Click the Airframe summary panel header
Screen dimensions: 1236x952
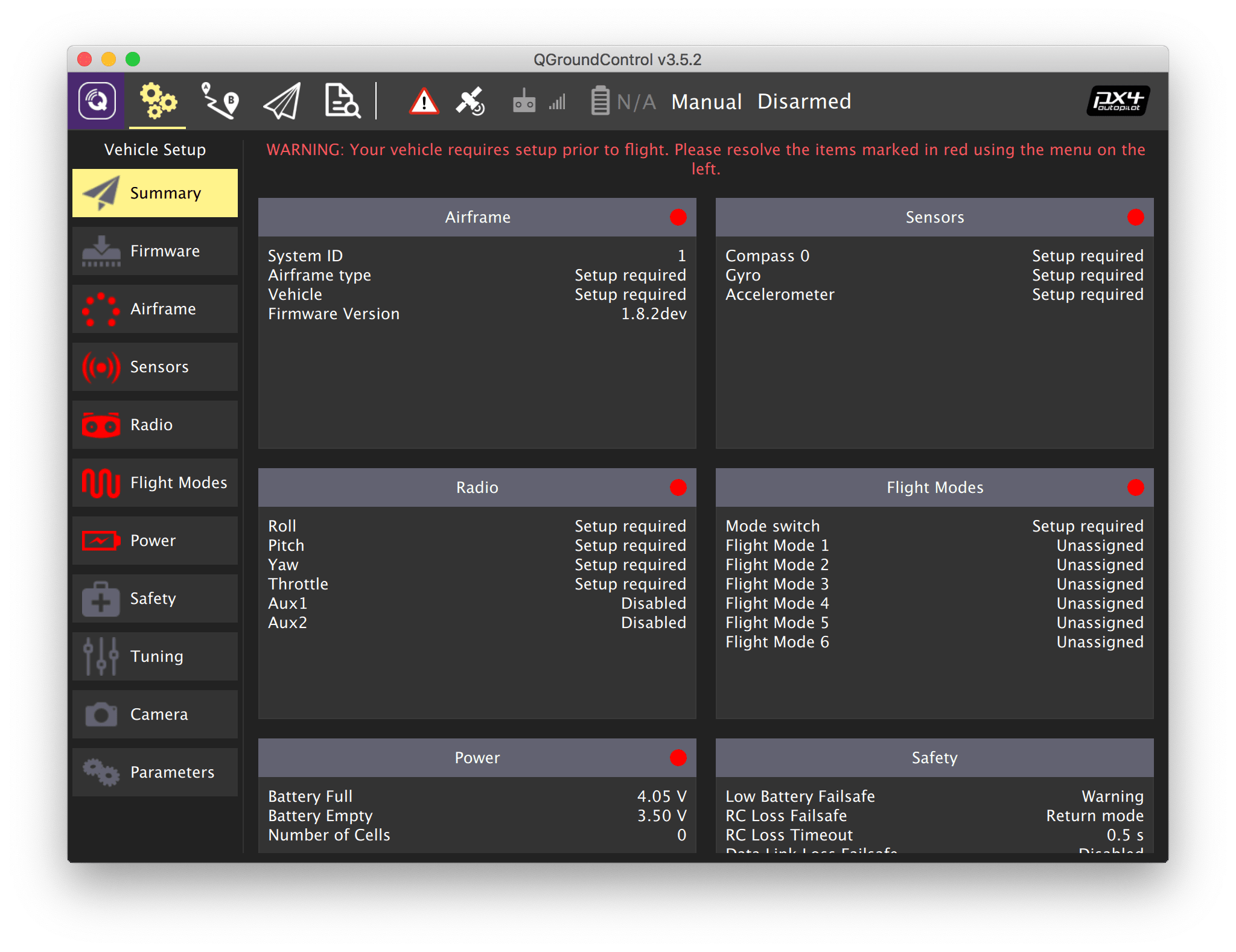(477, 217)
